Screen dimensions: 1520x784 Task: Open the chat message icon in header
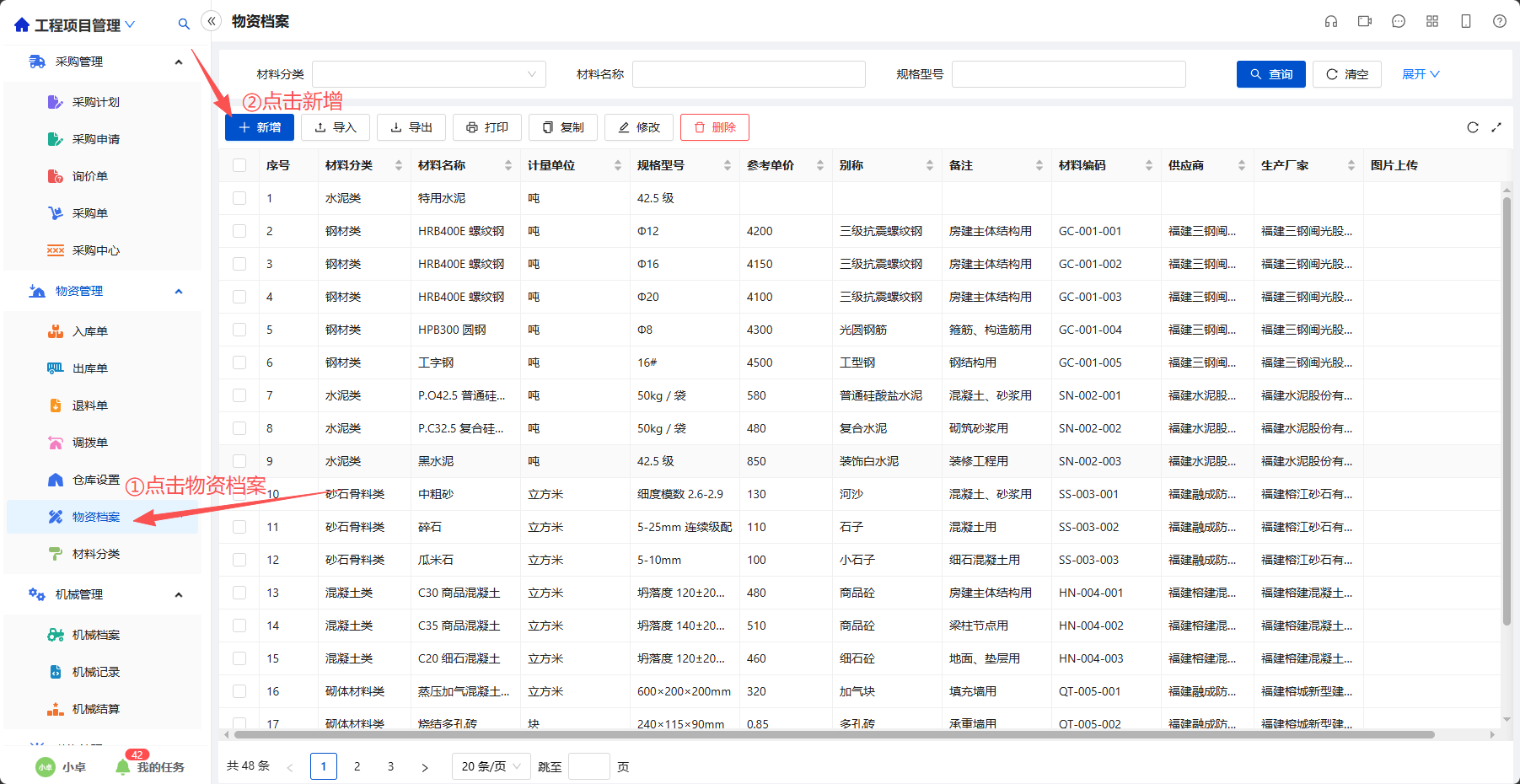point(1399,21)
